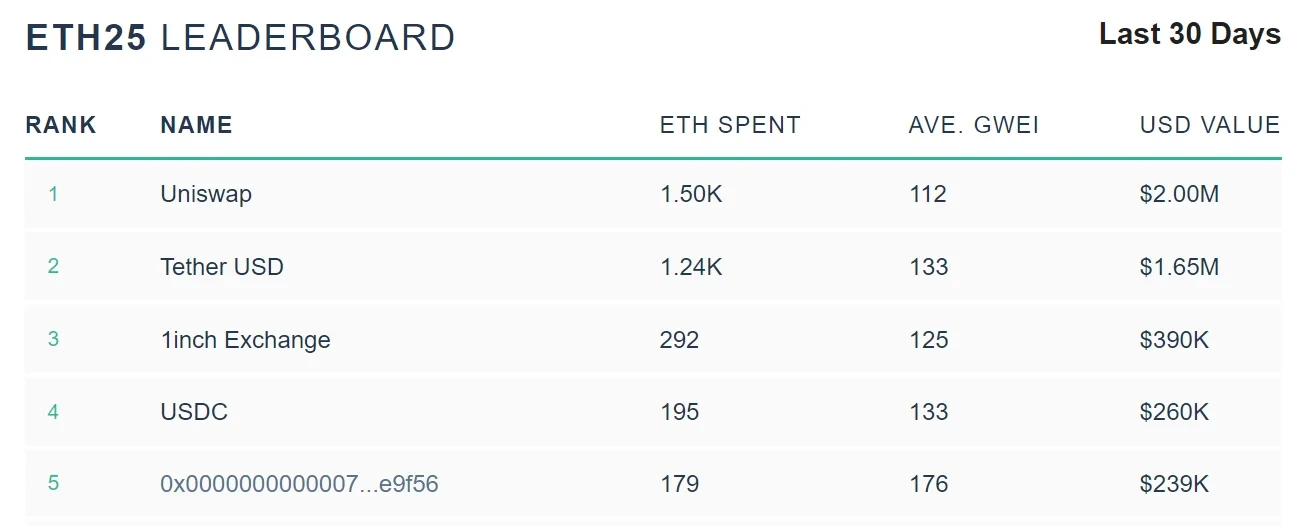
Task: Open the USDC leaderboard entry
Action: tap(193, 412)
